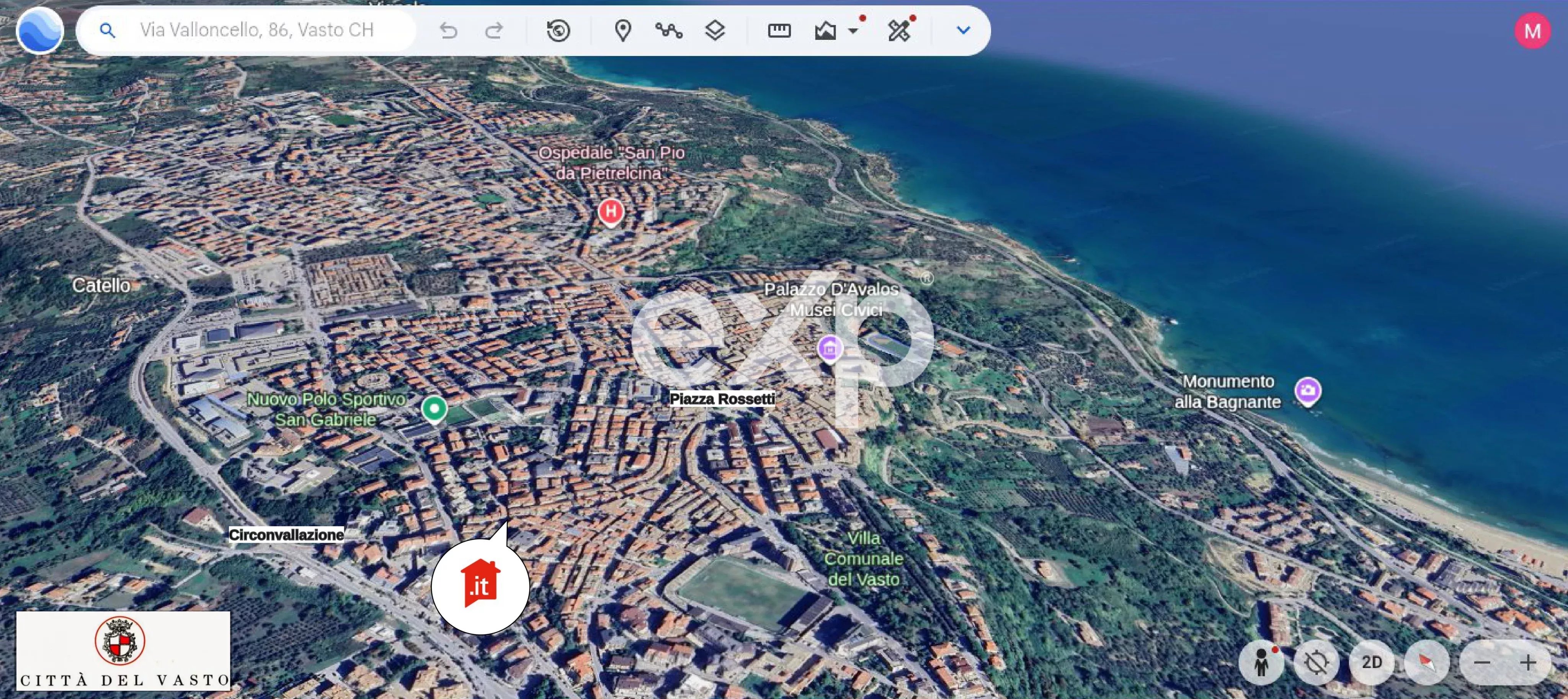1568x699 pixels.
Task: Open the map layers icon
Action: (715, 30)
